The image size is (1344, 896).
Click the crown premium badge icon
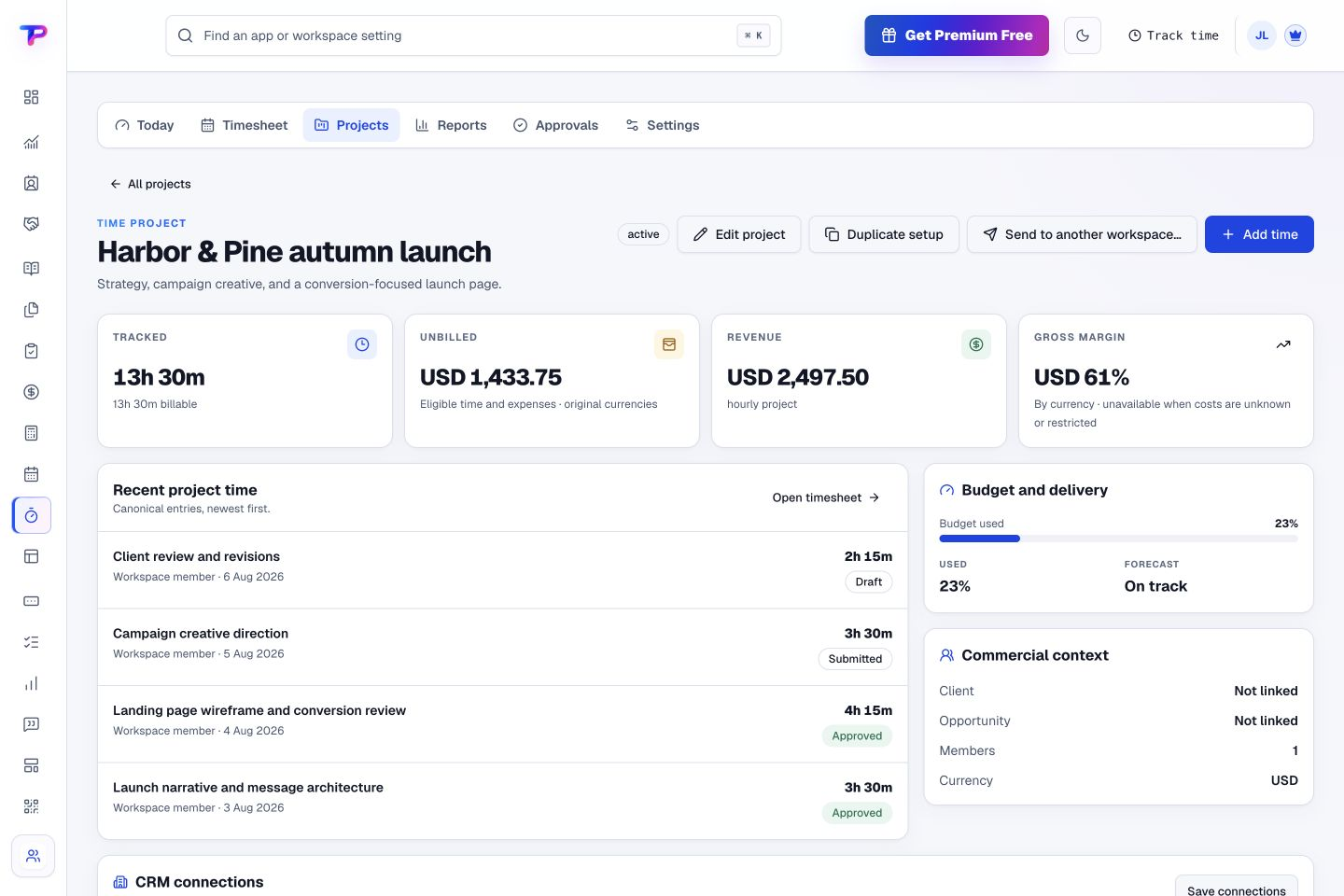tap(1295, 35)
